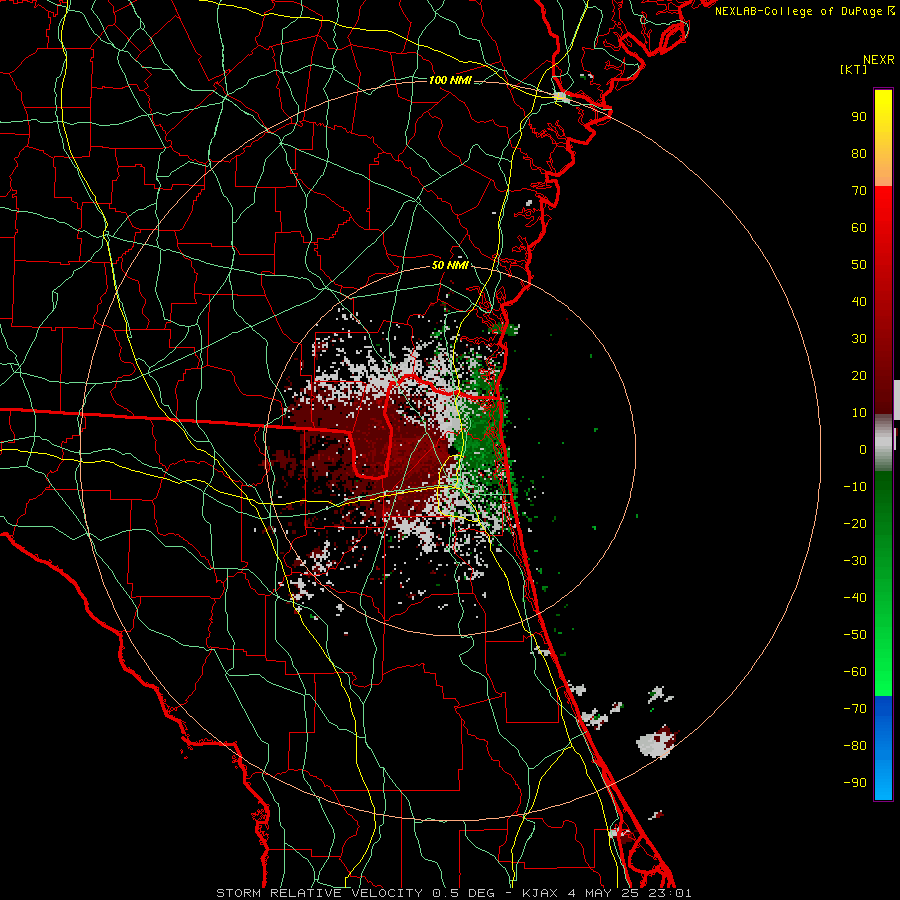900x900 pixels.
Task: Click the -90 value on the velocity scale
Action: point(855,783)
